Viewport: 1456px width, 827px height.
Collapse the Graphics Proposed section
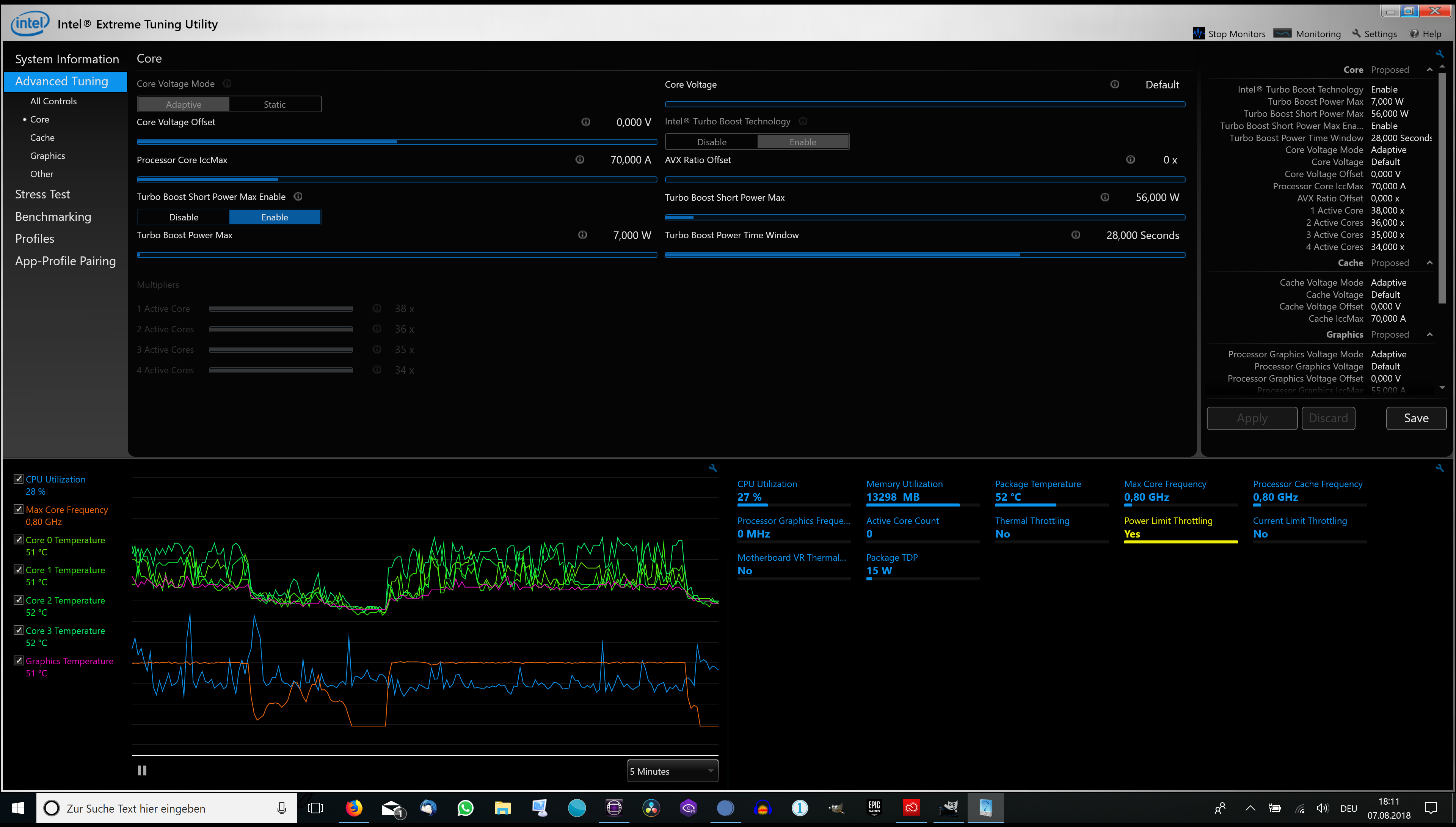coord(1429,335)
